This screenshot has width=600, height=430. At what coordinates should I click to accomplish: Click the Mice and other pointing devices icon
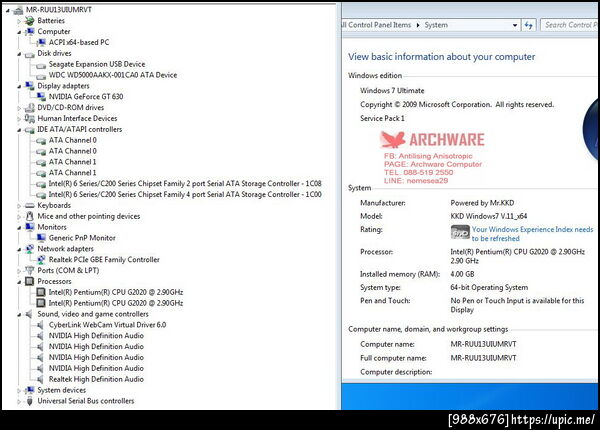tap(29, 216)
